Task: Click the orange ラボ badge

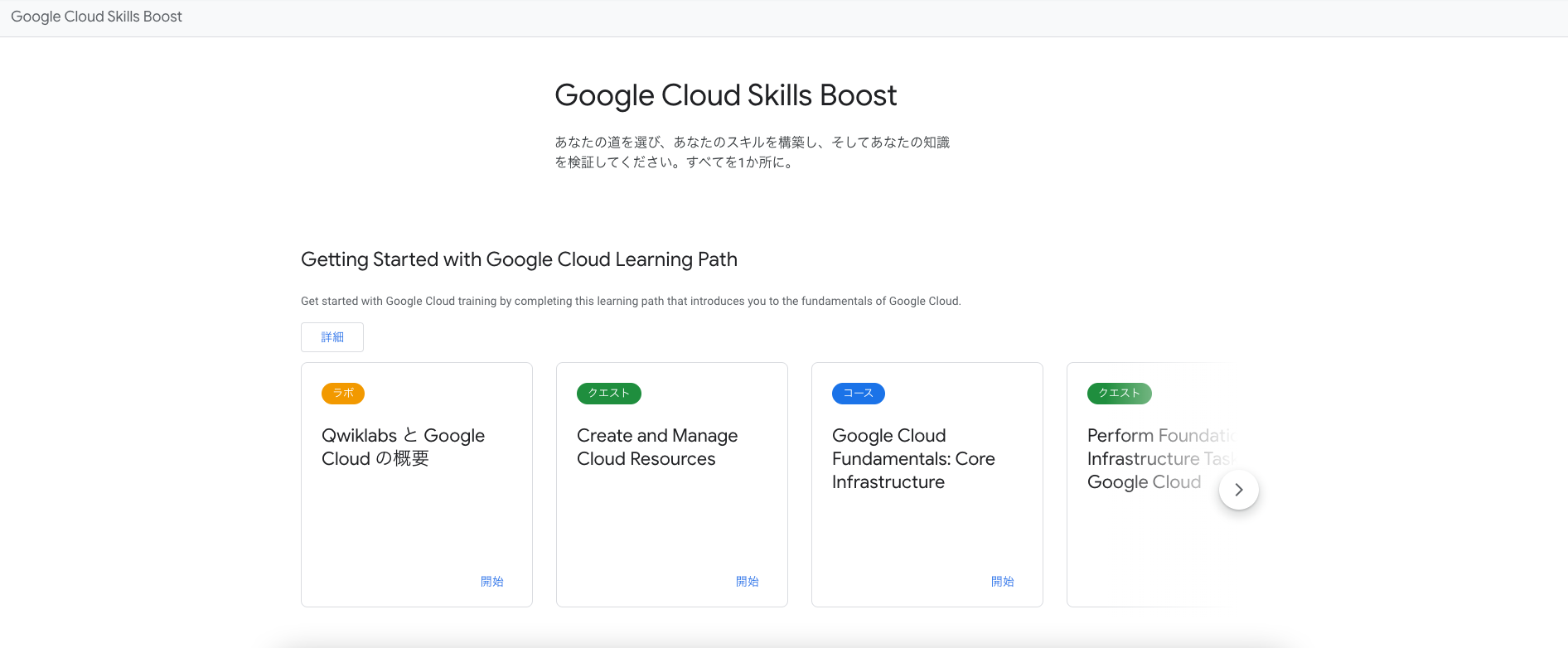Action: pyautogui.click(x=343, y=394)
